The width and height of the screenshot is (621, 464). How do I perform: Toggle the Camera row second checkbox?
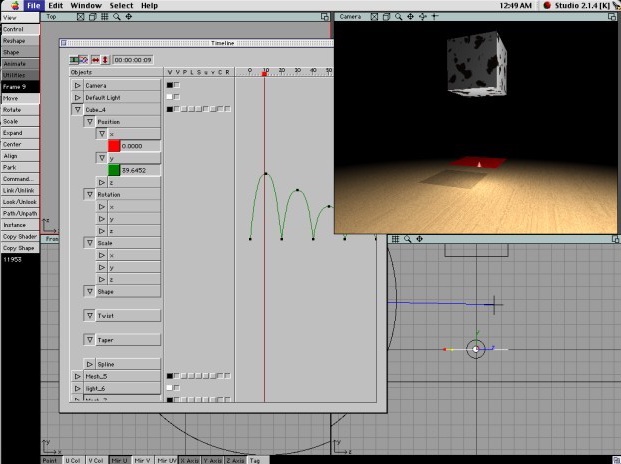pos(177,85)
